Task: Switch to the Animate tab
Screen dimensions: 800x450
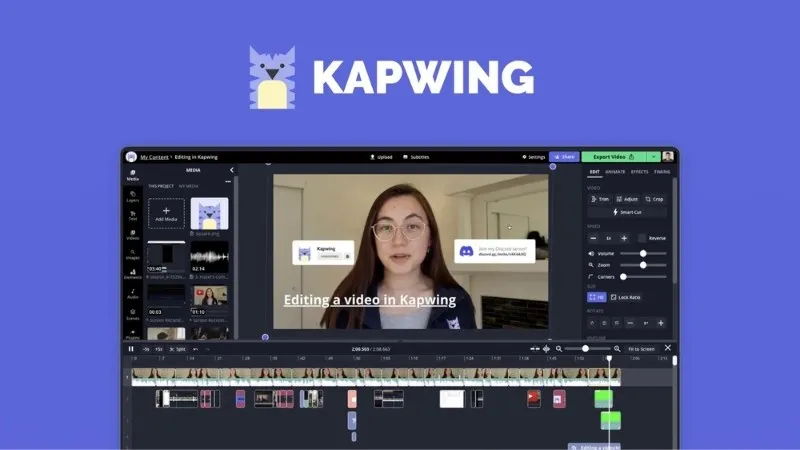Action: [x=616, y=172]
